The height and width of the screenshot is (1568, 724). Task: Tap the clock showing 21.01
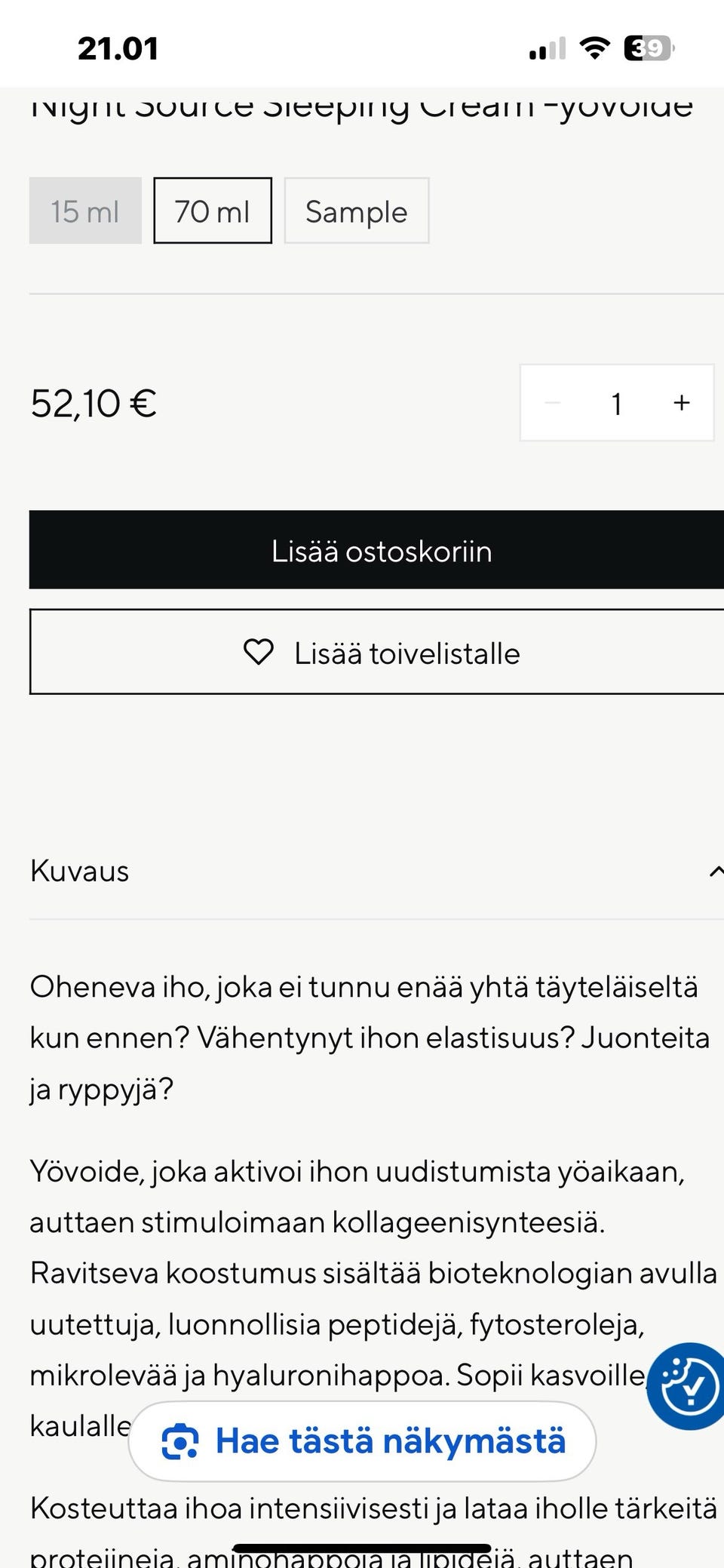(x=118, y=48)
